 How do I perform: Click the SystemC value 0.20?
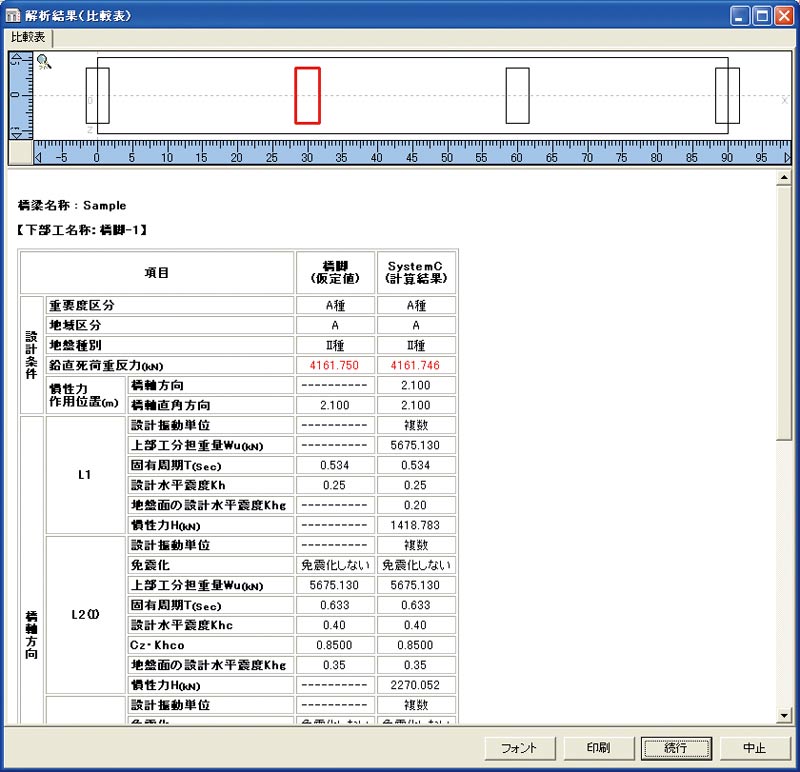tap(415, 505)
